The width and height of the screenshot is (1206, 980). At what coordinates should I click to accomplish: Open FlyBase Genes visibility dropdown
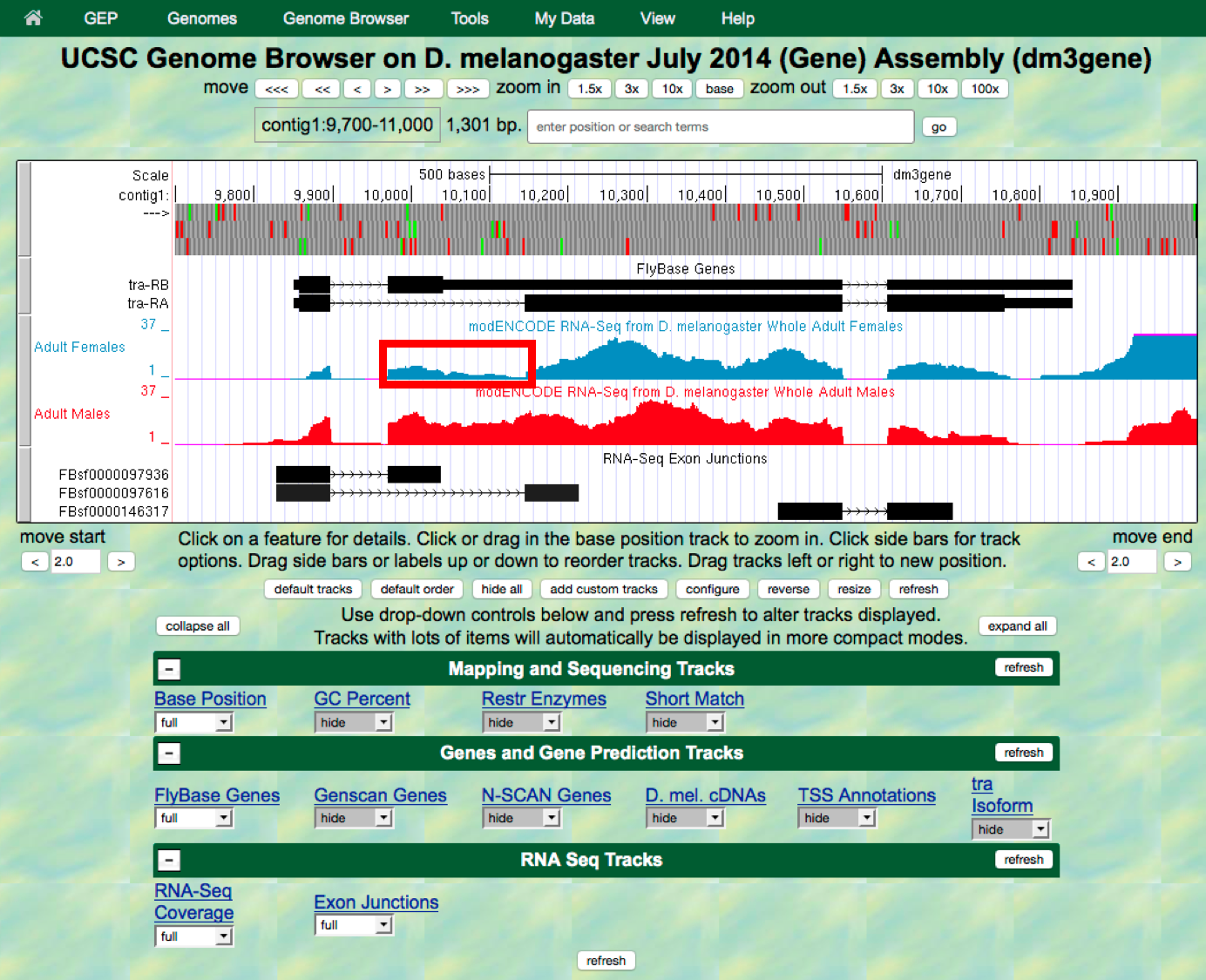coord(194,818)
